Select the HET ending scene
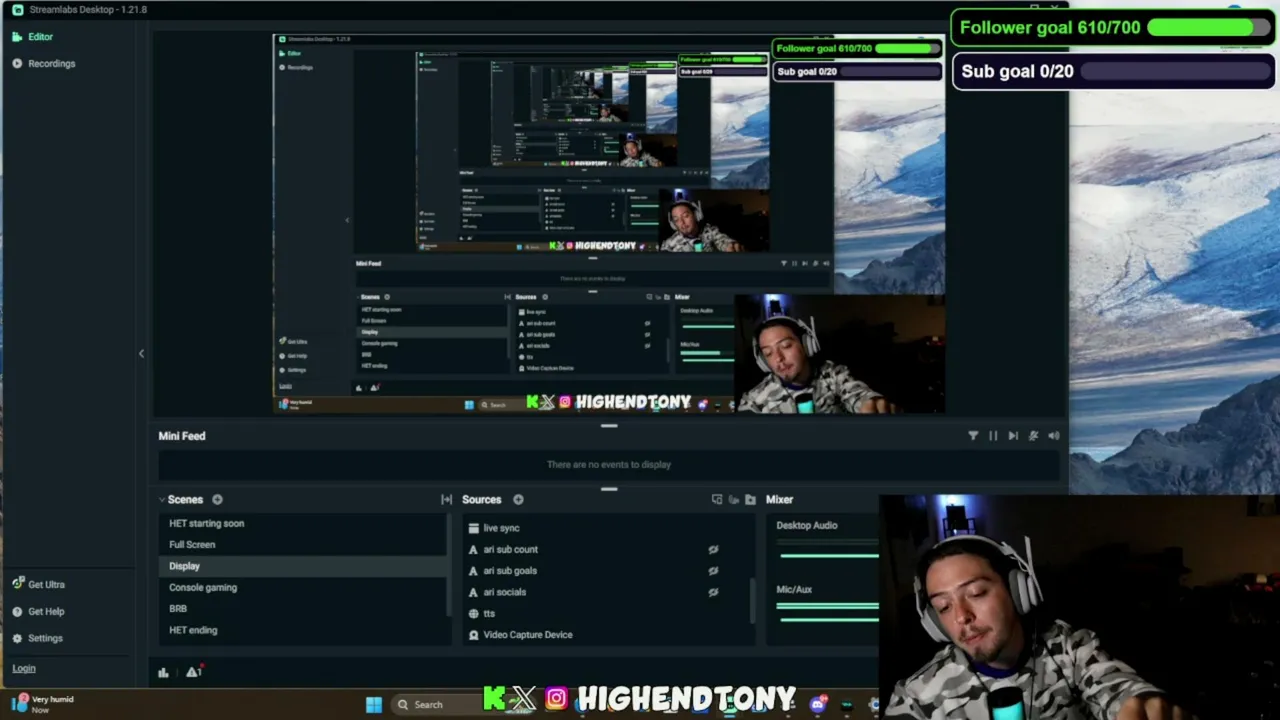This screenshot has height=720, width=1280. point(302,630)
